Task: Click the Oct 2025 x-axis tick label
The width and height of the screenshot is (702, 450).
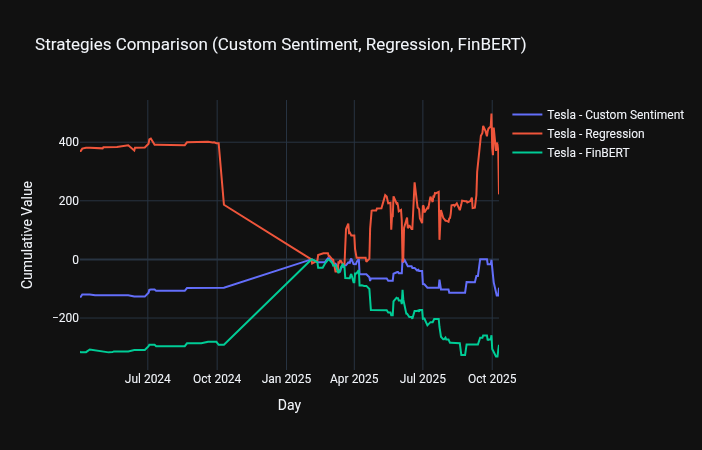Action: click(x=492, y=379)
